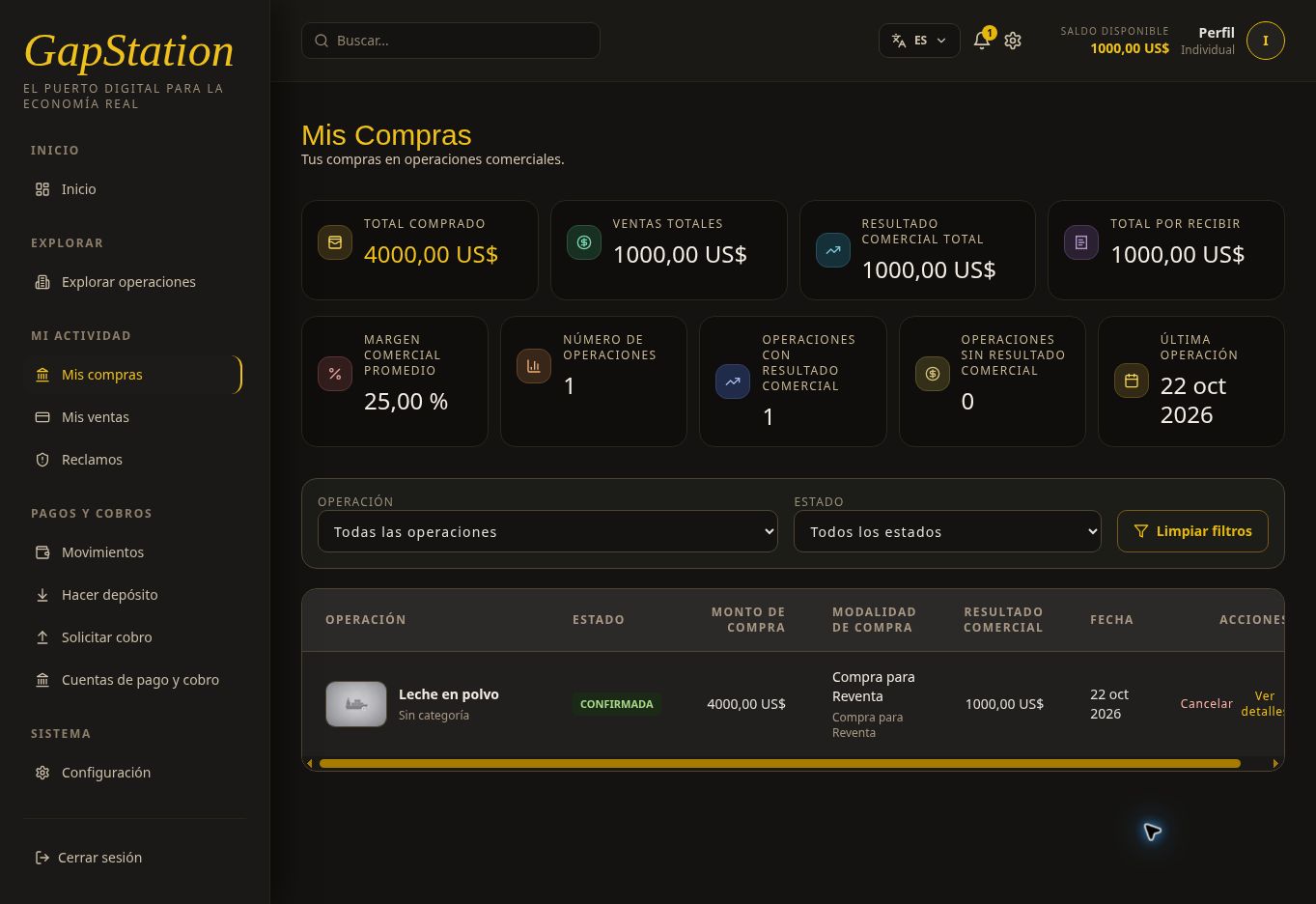
Task: Click the Ventas Totales dollar icon
Action: (x=584, y=242)
